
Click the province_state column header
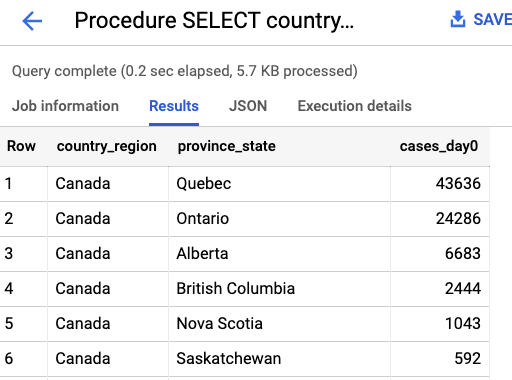(x=227, y=146)
